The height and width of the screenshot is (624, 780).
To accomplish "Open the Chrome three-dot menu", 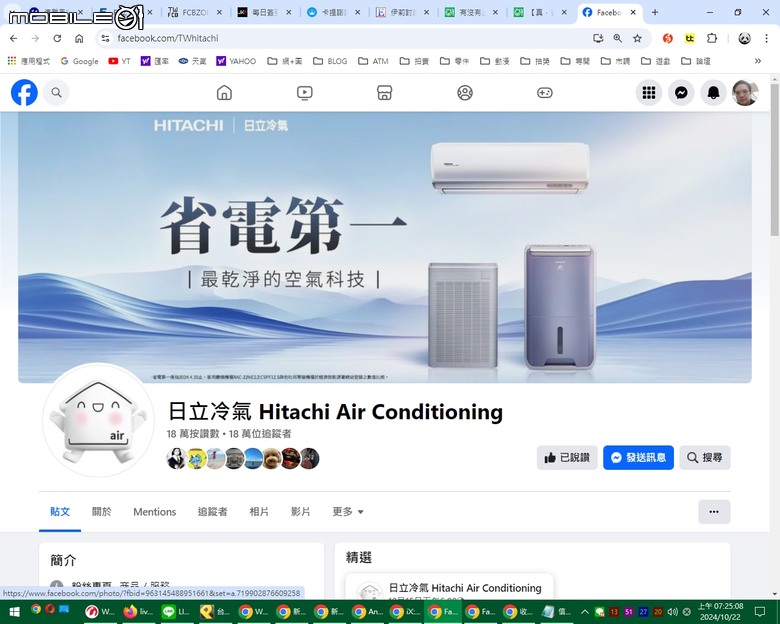I will point(767,38).
